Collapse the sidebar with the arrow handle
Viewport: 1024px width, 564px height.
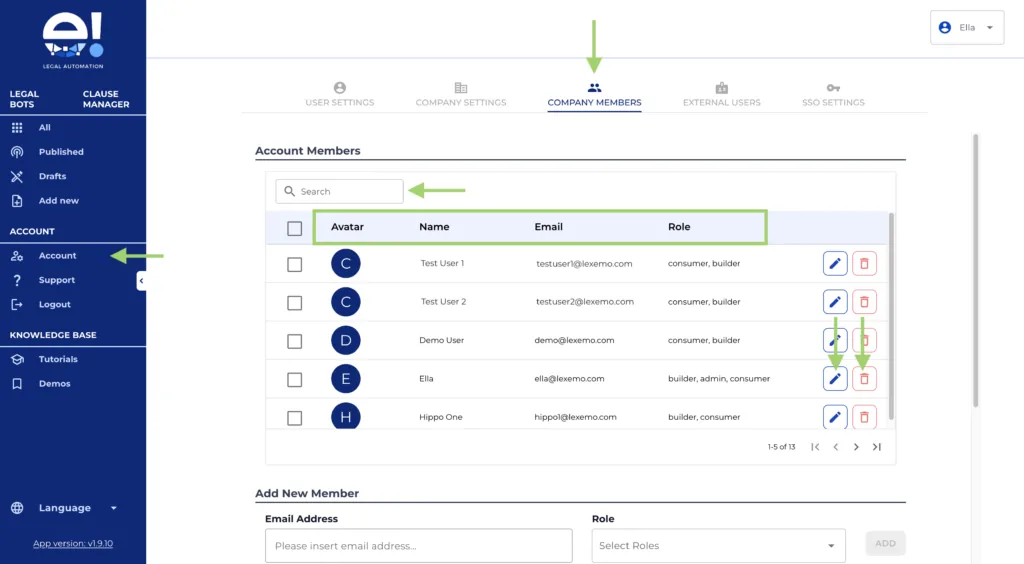pyautogui.click(x=141, y=282)
